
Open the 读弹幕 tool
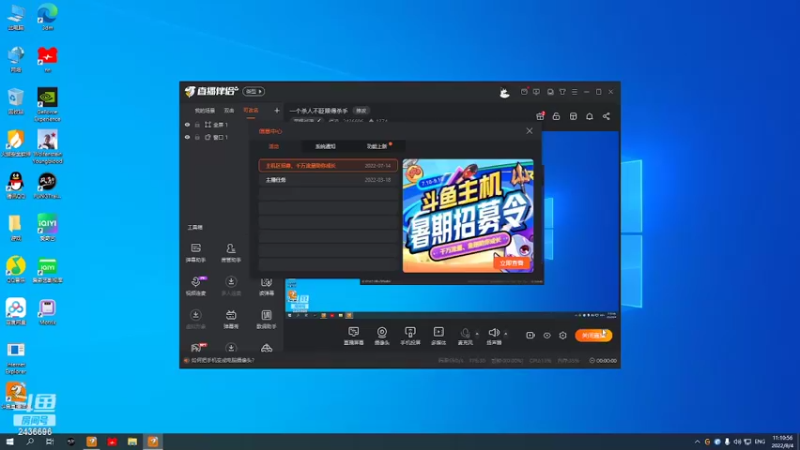point(266,286)
